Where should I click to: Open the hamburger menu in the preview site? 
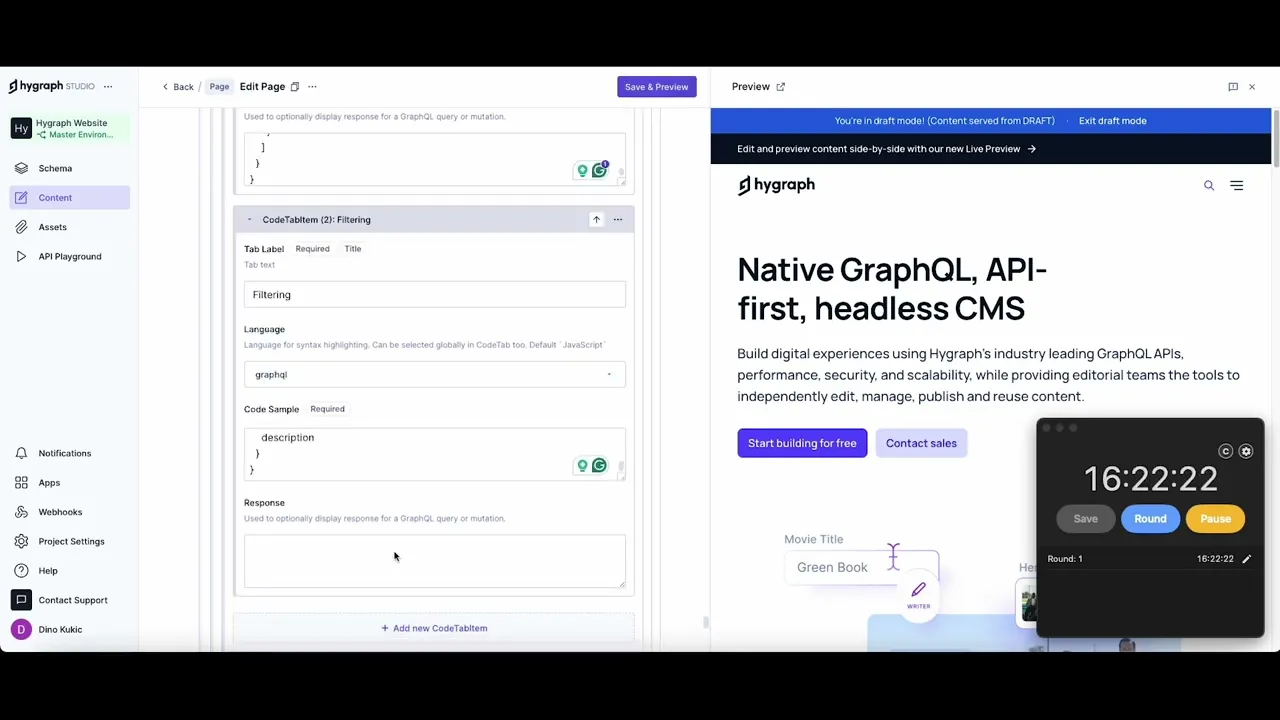coord(1237,185)
